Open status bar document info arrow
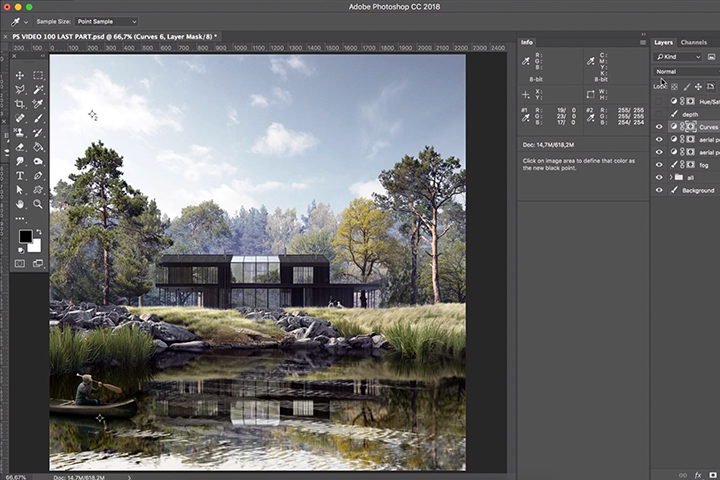Viewport: 720px width, 480px height. tap(129, 477)
